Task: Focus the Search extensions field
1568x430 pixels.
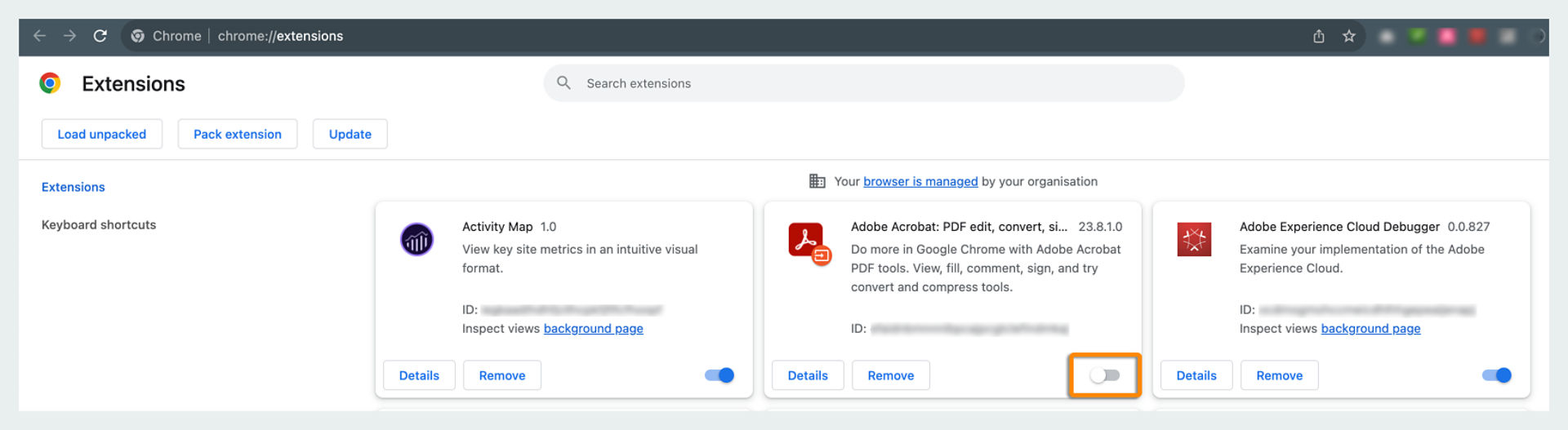Action: (x=864, y=83)
